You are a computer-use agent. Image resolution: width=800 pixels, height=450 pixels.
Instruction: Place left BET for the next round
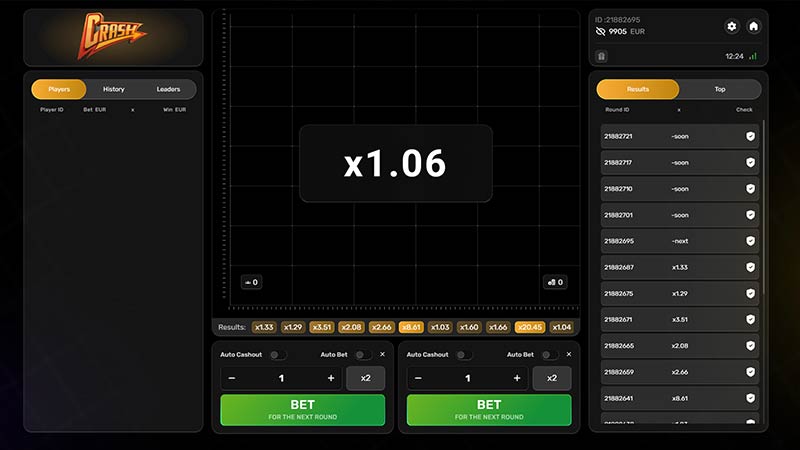coord(303,410)
